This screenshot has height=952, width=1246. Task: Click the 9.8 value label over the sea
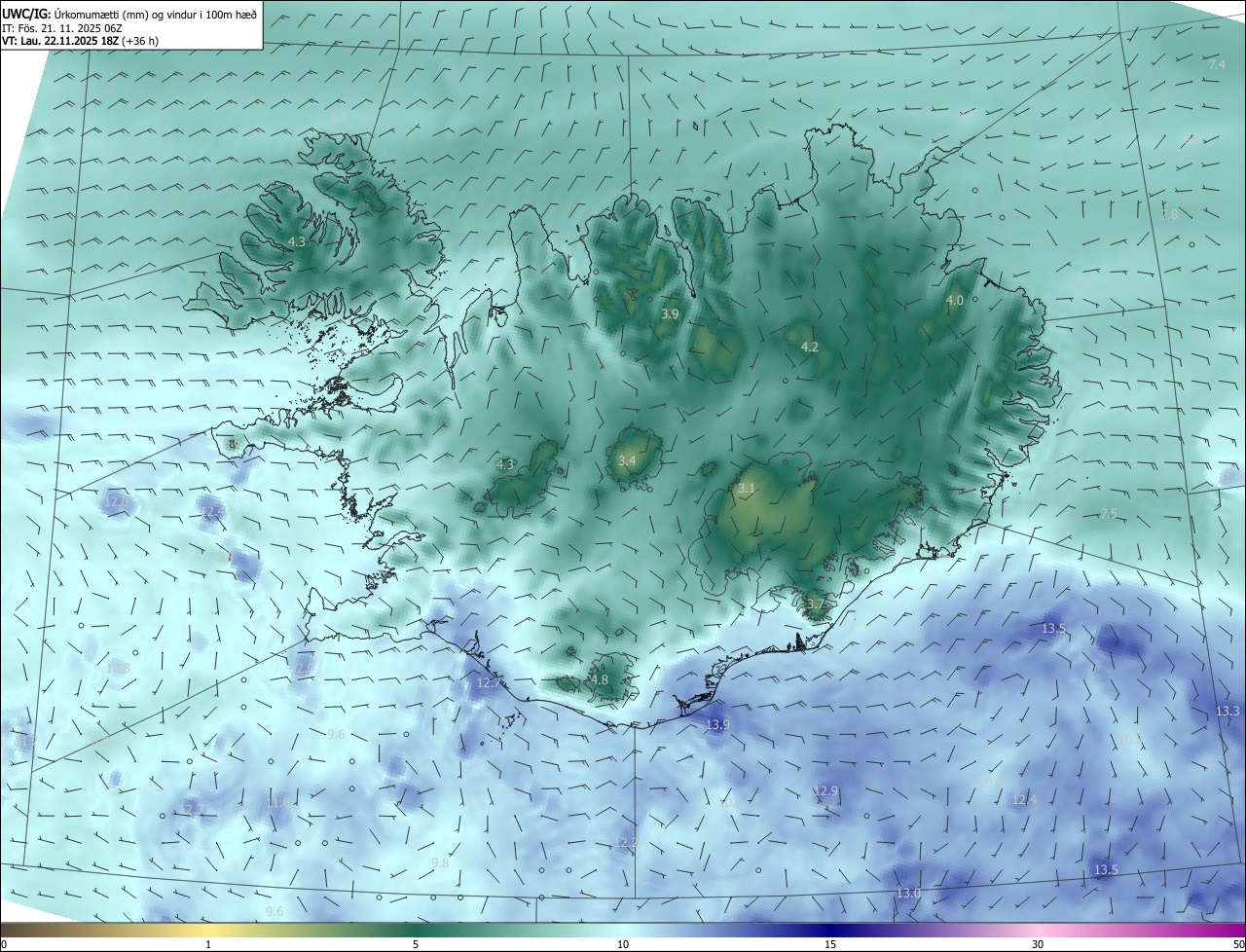440,863
